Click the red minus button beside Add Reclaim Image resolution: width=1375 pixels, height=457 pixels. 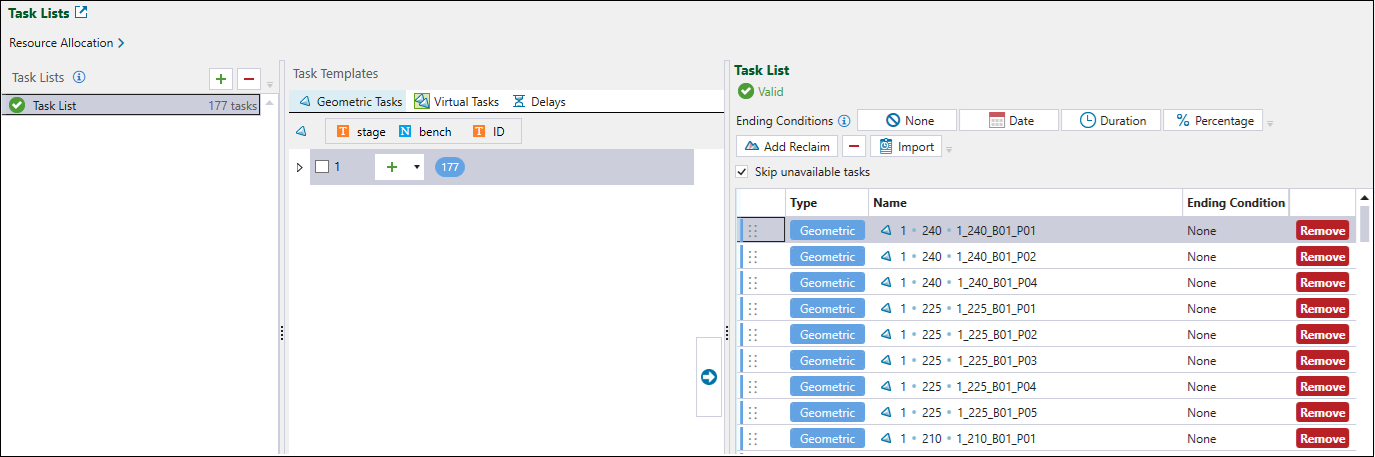(853, 146)
